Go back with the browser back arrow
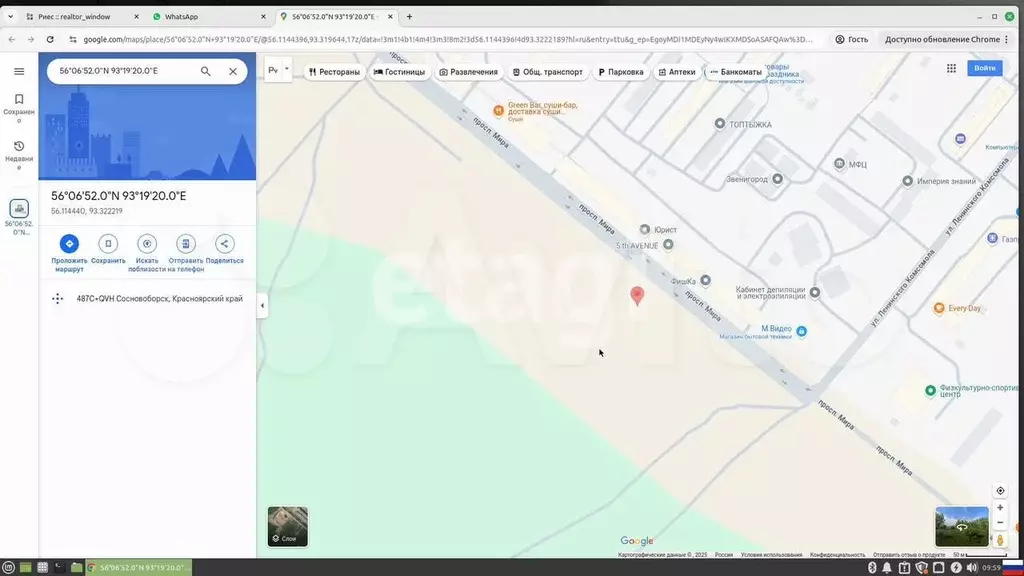The height and width of the screenshot is (576, 1024). [x=12, y=39]
